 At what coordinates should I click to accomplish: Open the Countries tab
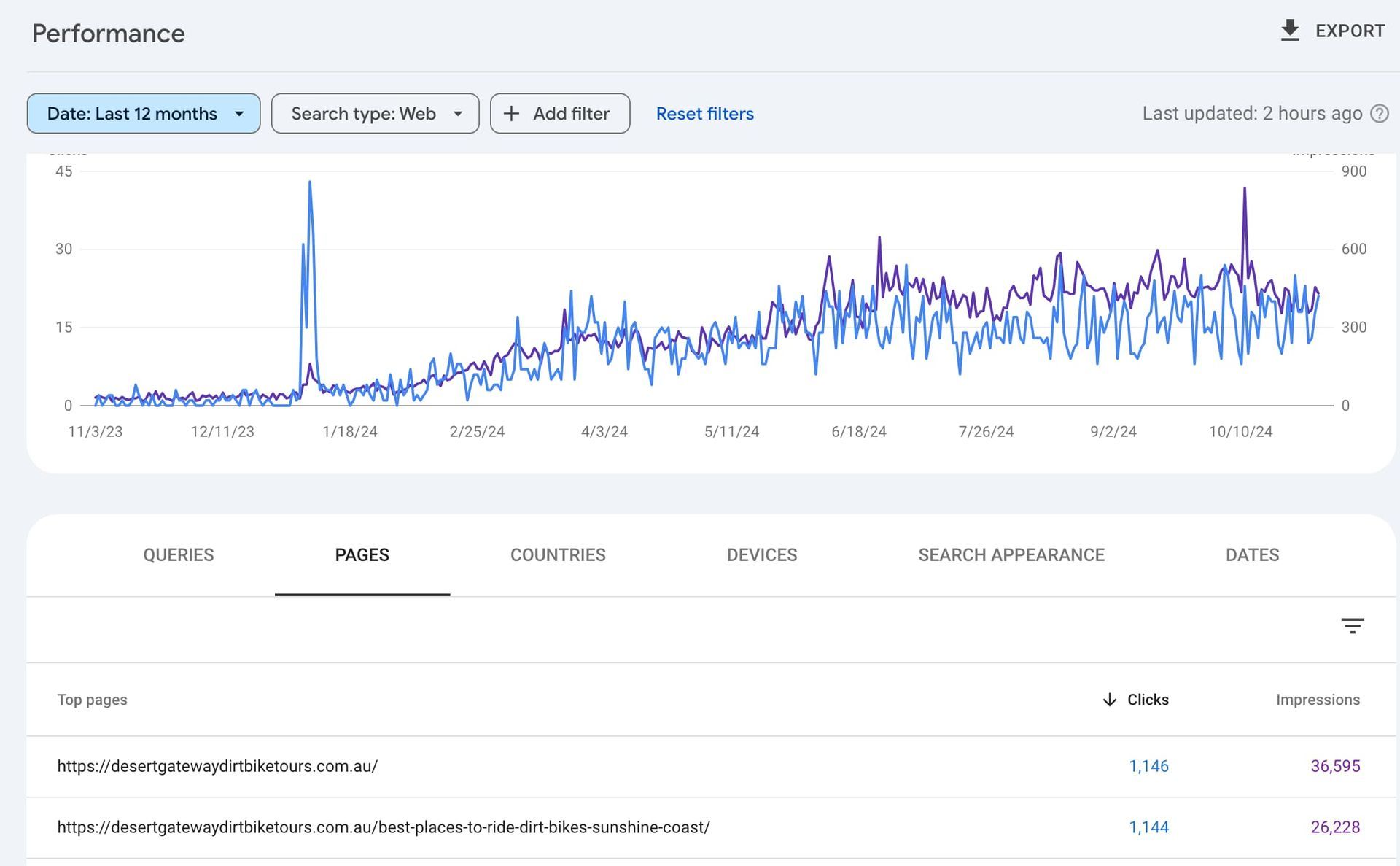[x=558, y=554]
